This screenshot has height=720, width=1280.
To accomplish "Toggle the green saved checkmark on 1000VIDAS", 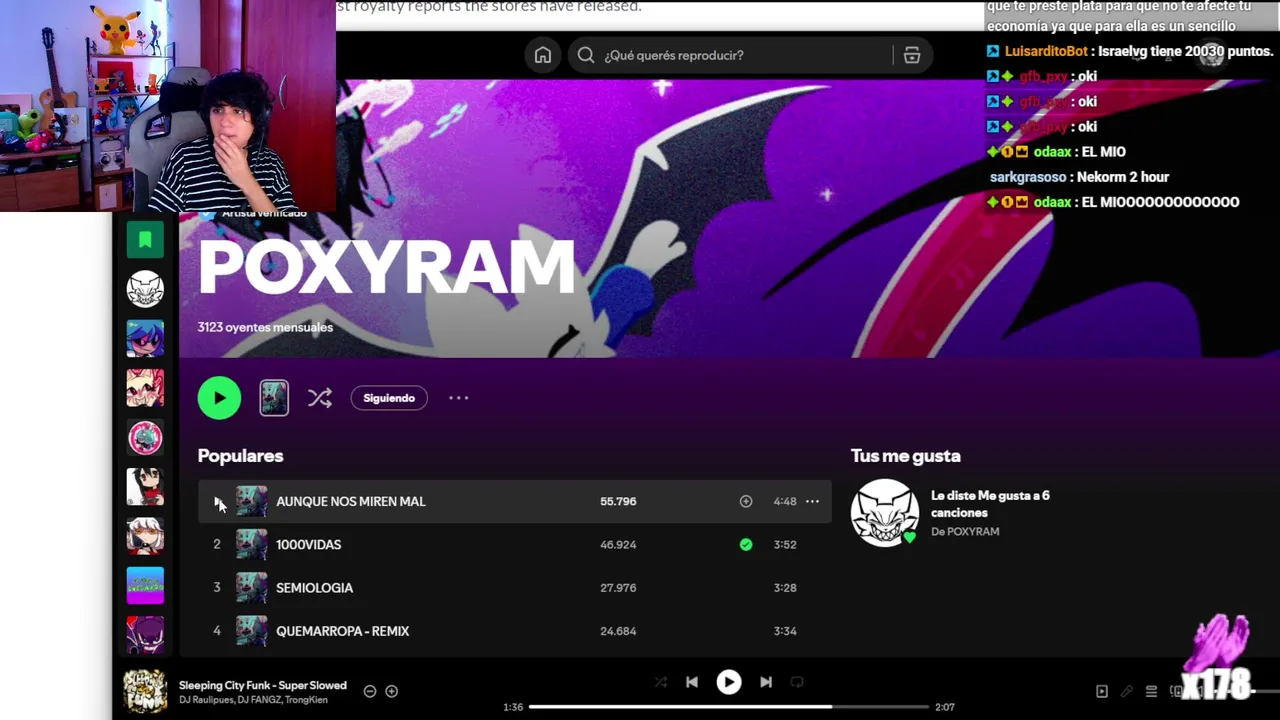I will click(746, 544).
